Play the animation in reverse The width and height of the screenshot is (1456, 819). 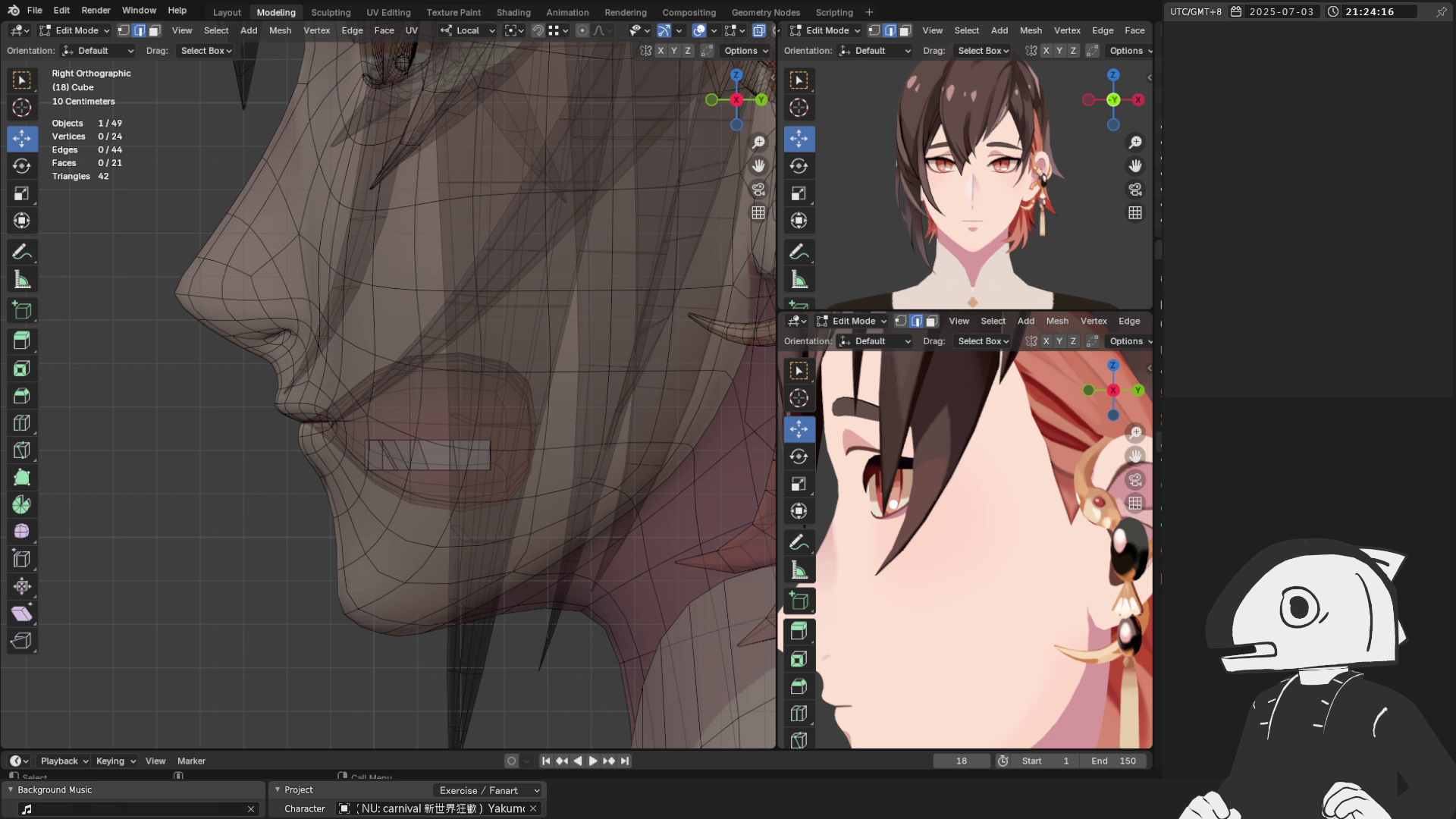pos(578,761)
